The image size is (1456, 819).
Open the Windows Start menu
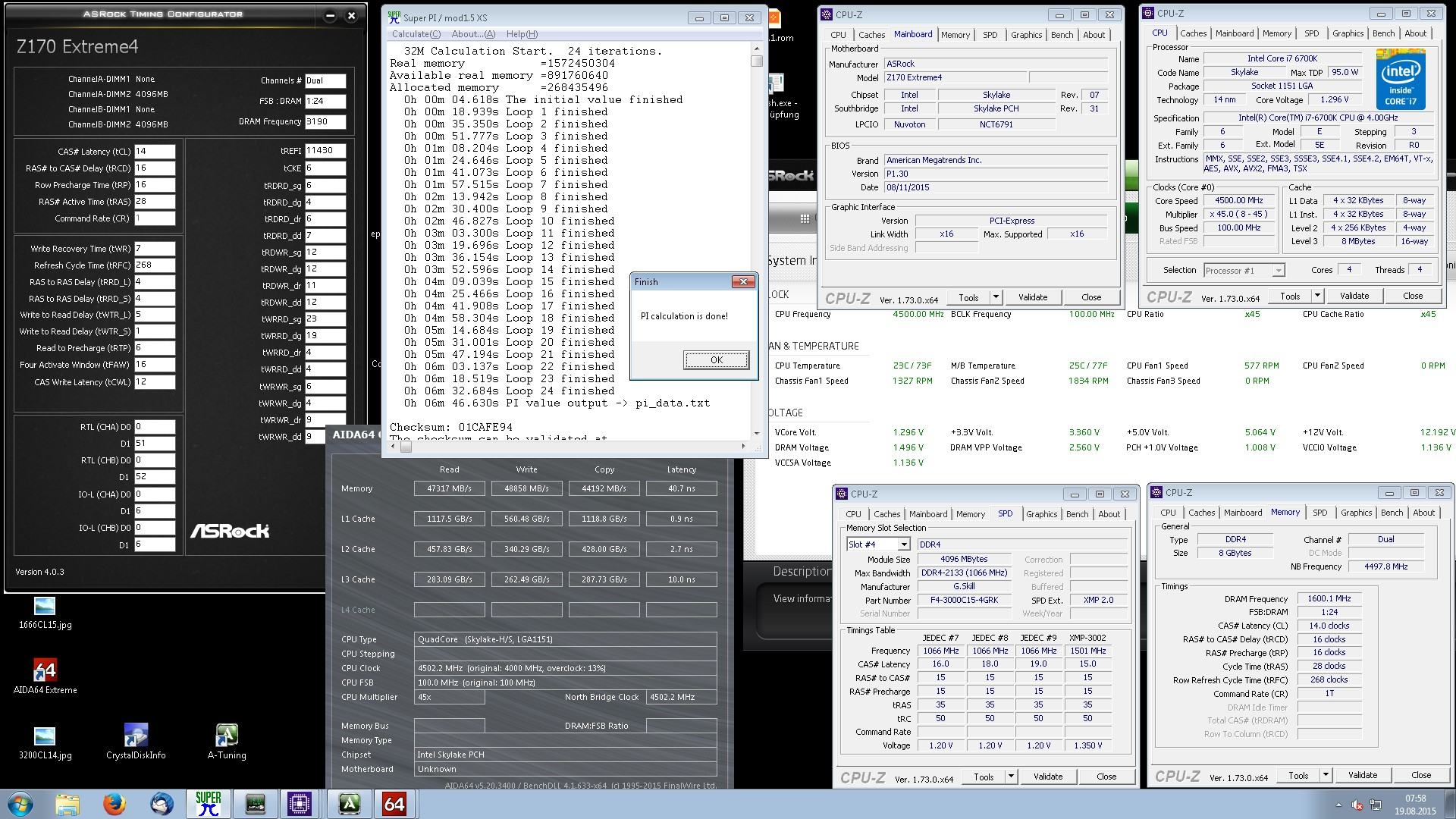point(20,804)
